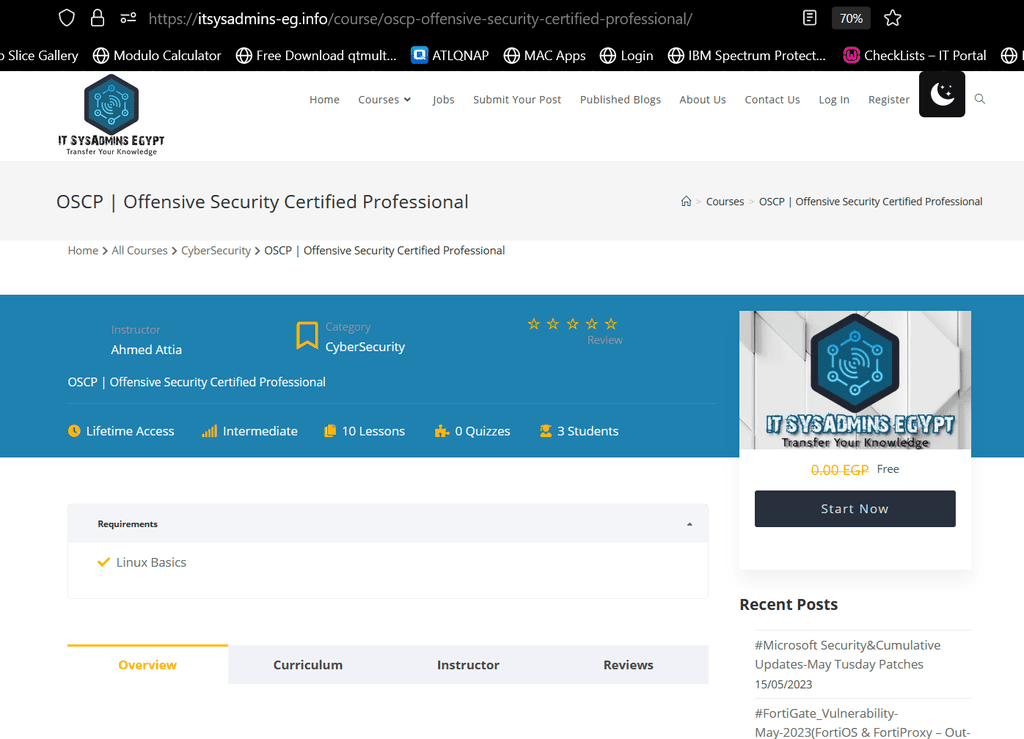Click Home in the course breadcrumb trail
1024x739 pixels.
point(83,251)
